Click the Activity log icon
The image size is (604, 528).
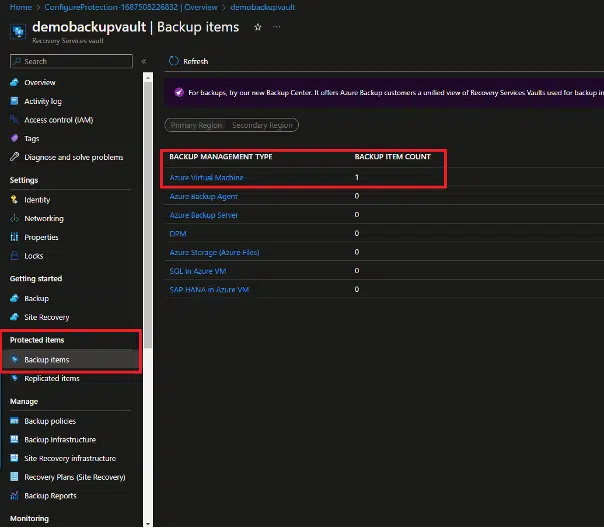[14, 101]
